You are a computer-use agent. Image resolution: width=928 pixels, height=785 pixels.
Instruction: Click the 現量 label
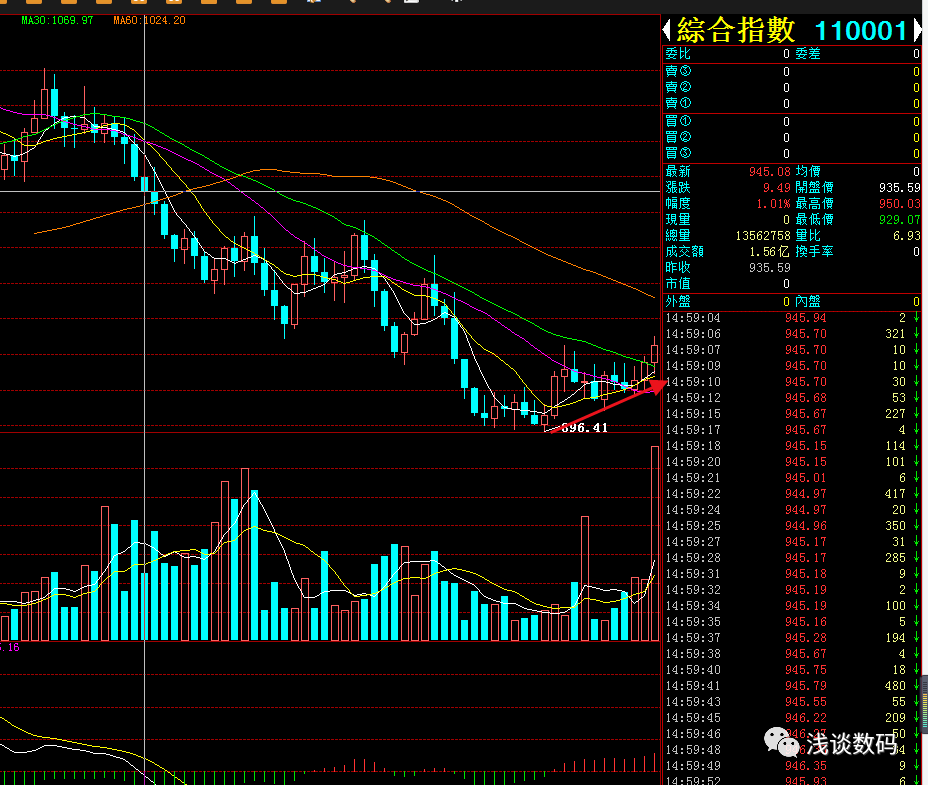(x=678, y=220)
